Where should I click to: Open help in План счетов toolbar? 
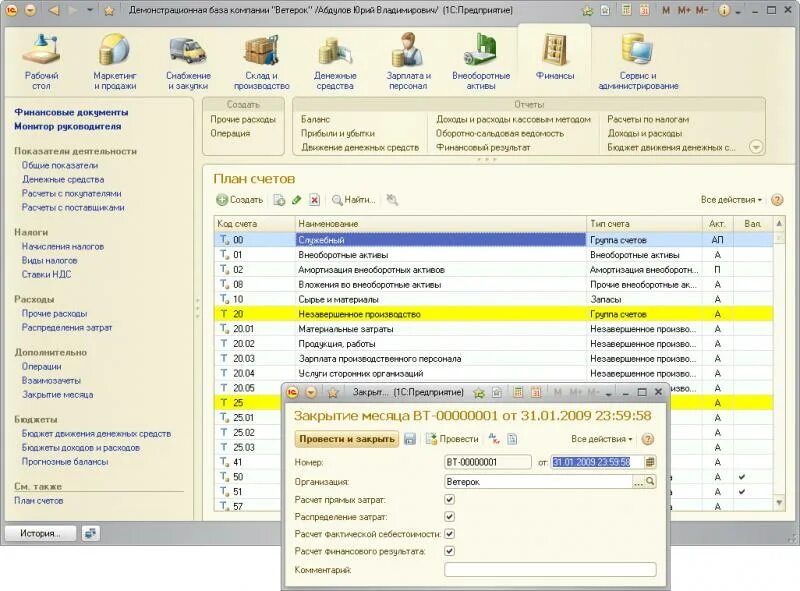point(777,200)
